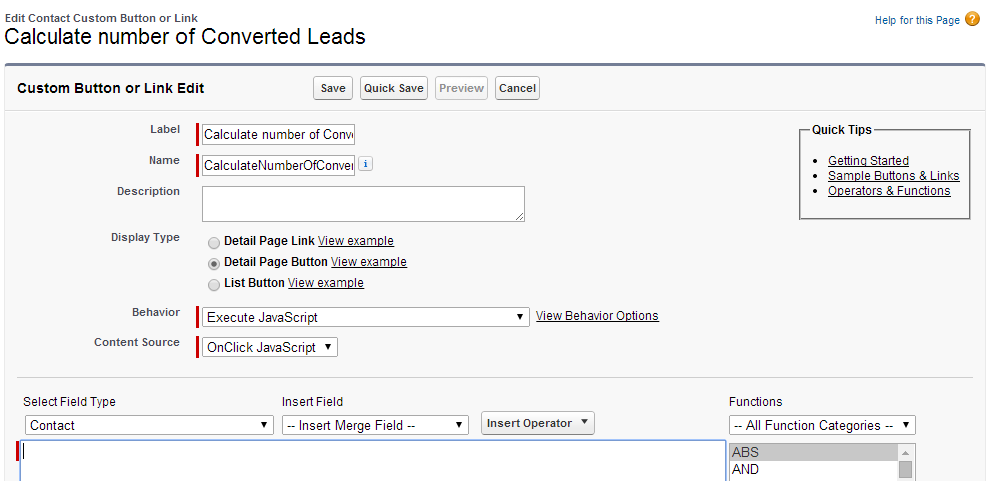This screenshot has height=481, width=992.
Task: Click the orange help question mark icon
Action: [972, 20]
